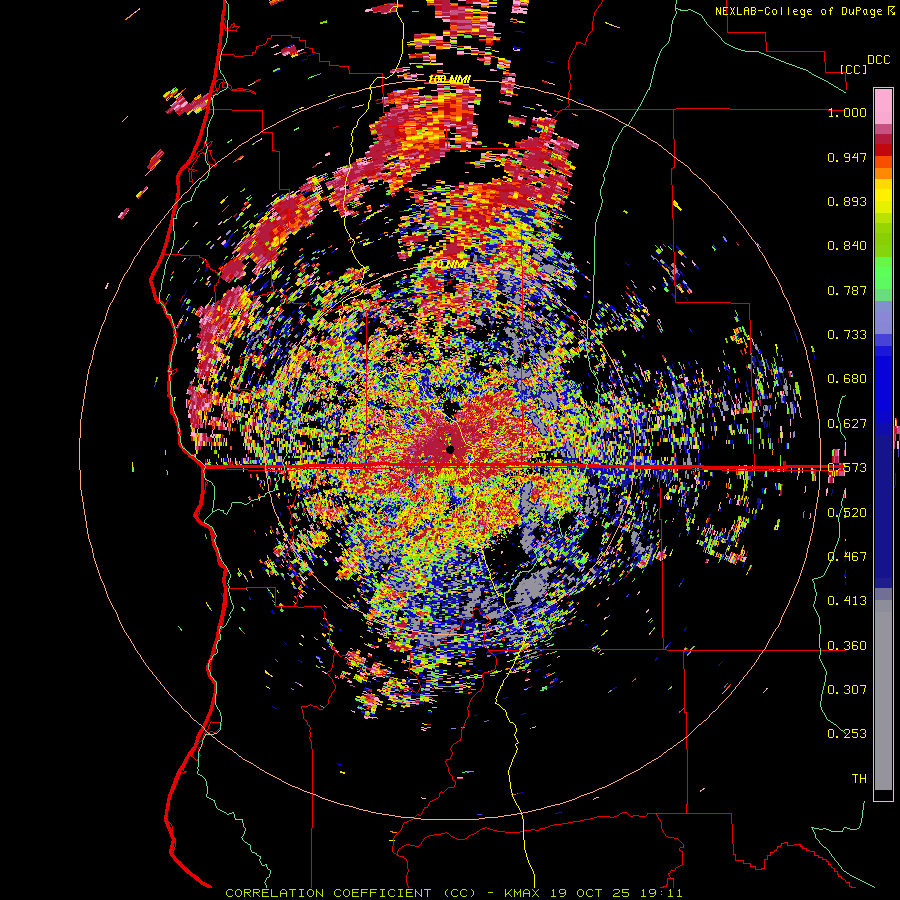Select the 0.733 scale value
Screen dimensions: 900x900
(x=847, y=335)
